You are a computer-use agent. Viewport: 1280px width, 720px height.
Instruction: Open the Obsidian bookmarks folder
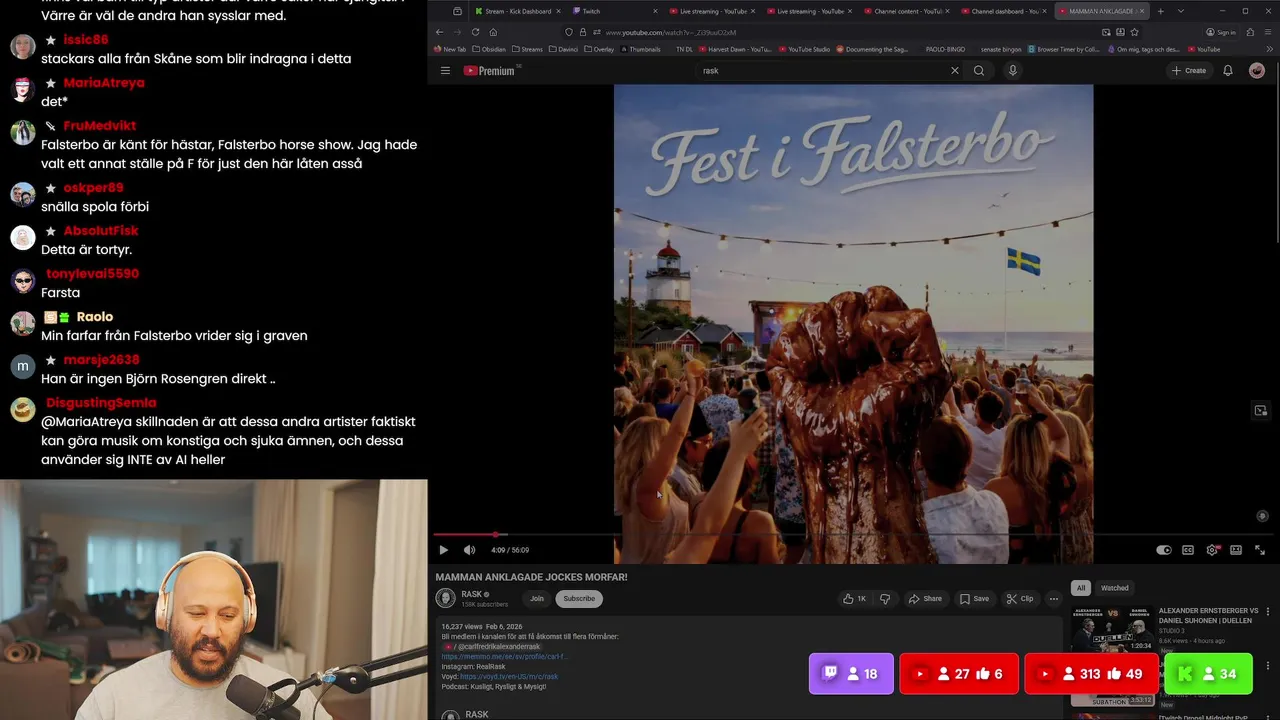pyautogui.click(x=489, y=49)
